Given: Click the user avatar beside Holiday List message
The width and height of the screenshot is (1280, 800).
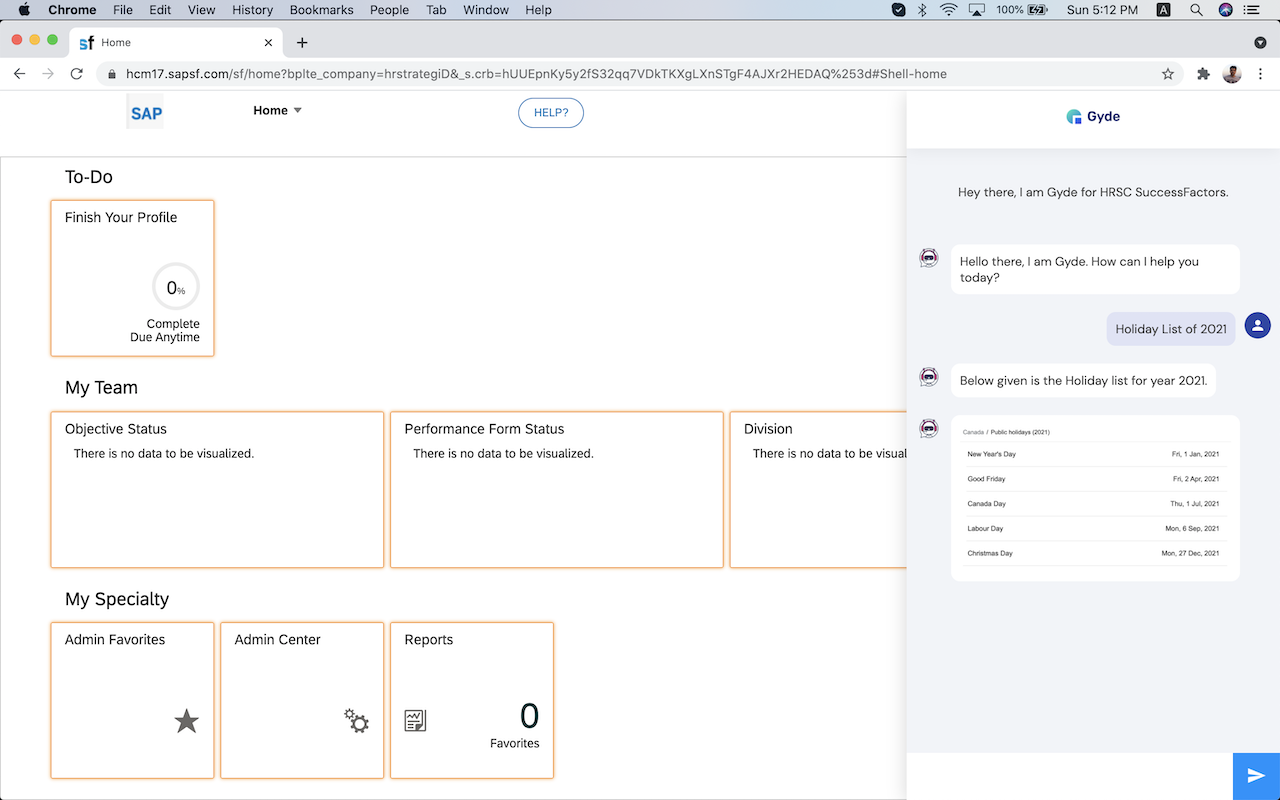Looking at the screenshot, I should click(1258, 325).
